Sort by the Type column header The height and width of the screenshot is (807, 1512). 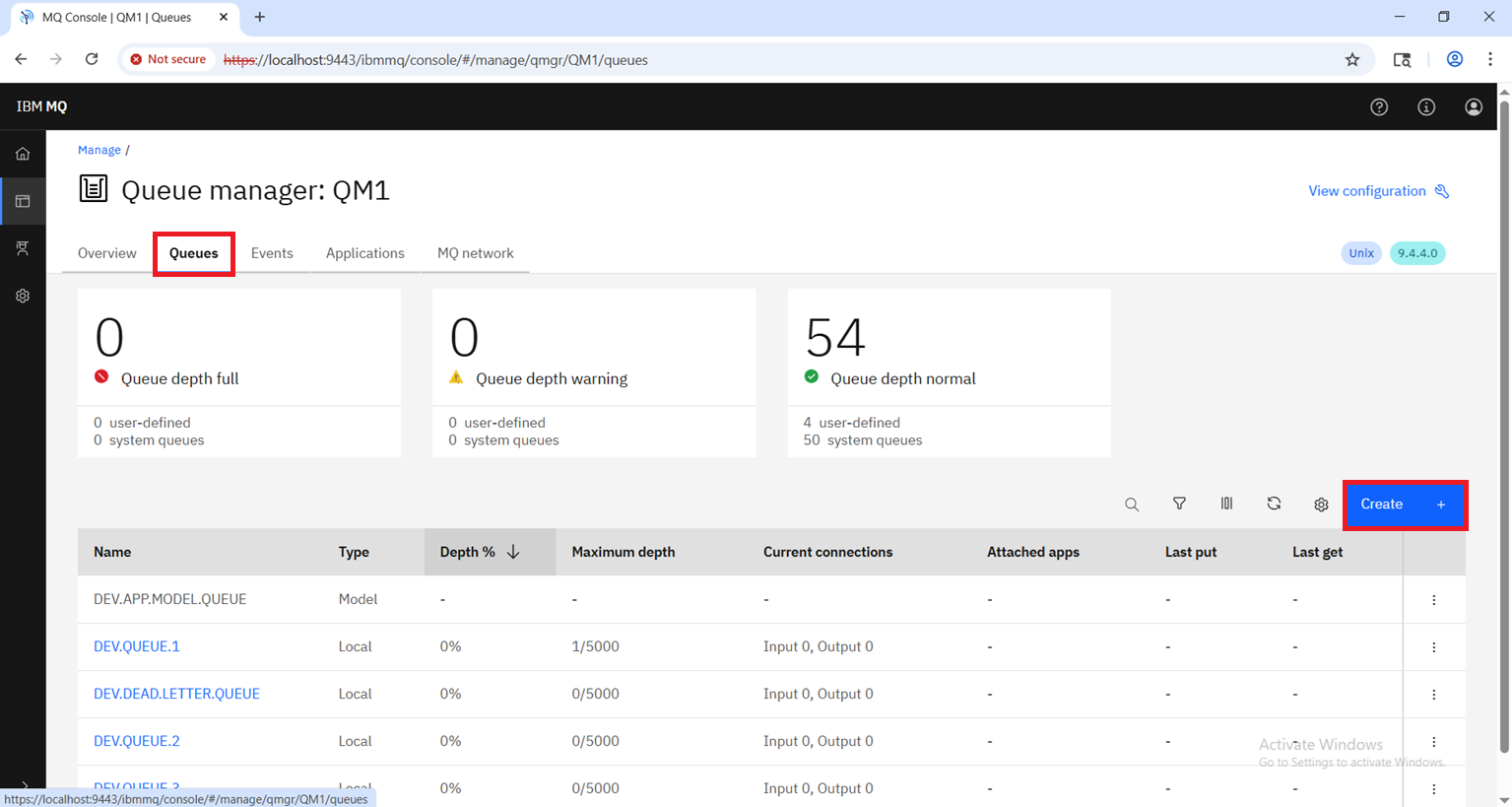point(354,552)
